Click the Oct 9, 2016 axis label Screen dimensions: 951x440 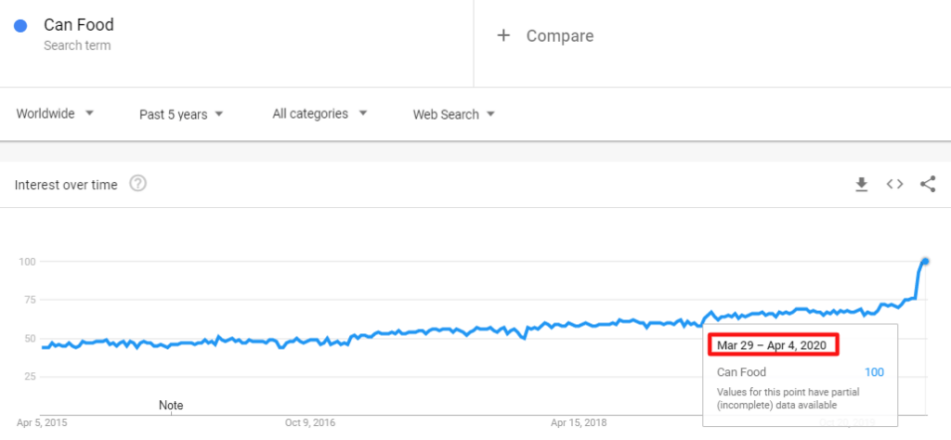pos(311,422)
